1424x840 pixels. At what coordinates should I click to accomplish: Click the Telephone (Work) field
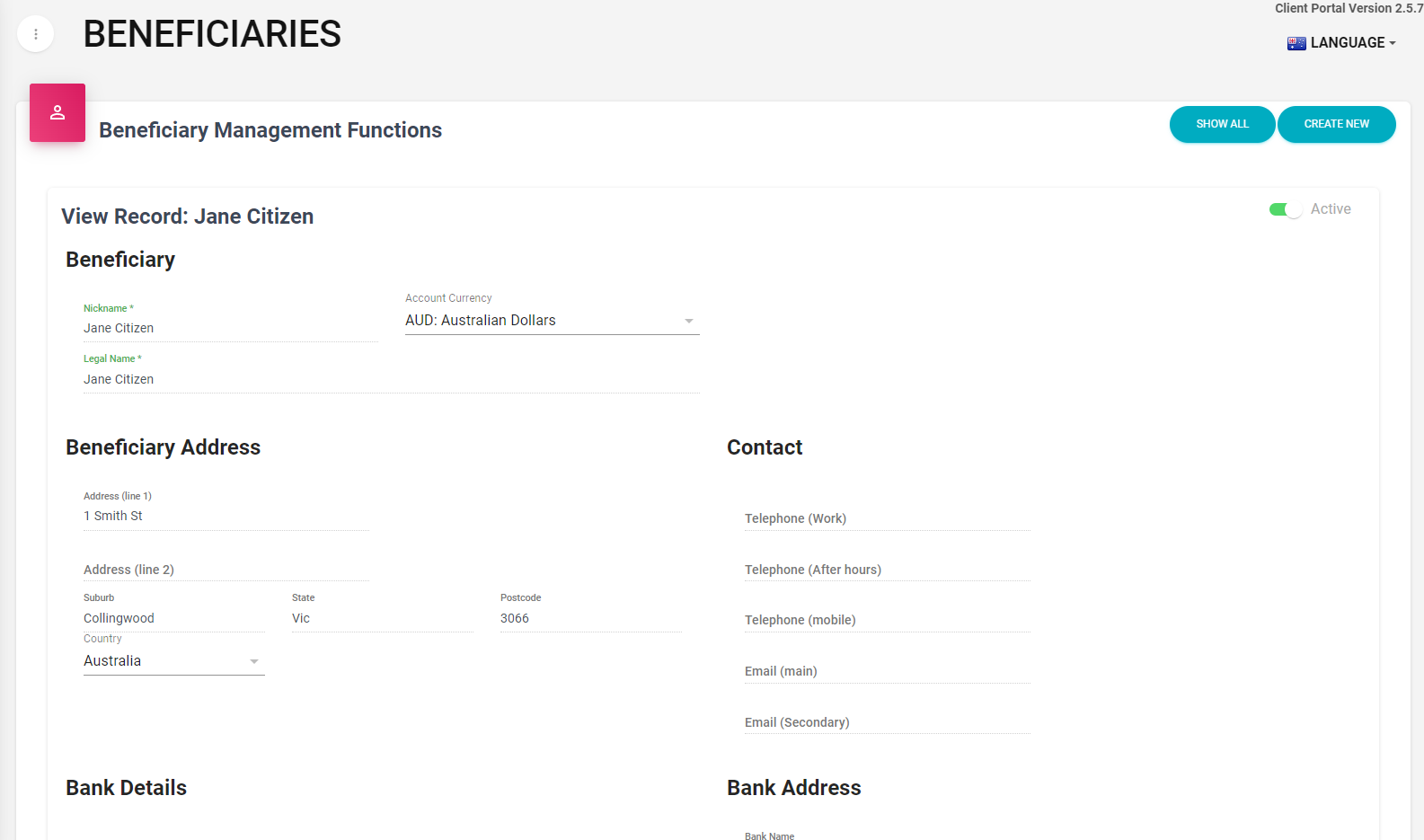click(x=887, y=518)
